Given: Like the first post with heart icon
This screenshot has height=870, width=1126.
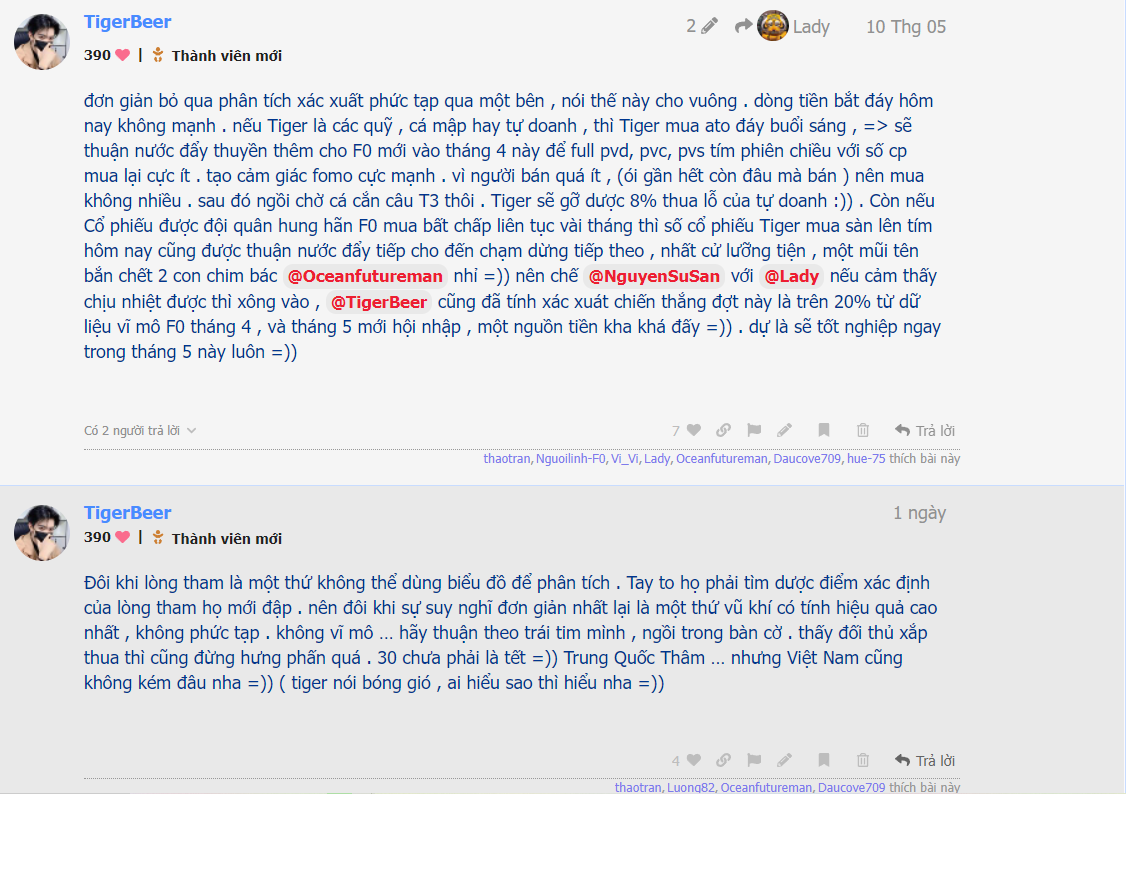Looking at the screenshot, I should pyautogui.click(x=693, y=430).
